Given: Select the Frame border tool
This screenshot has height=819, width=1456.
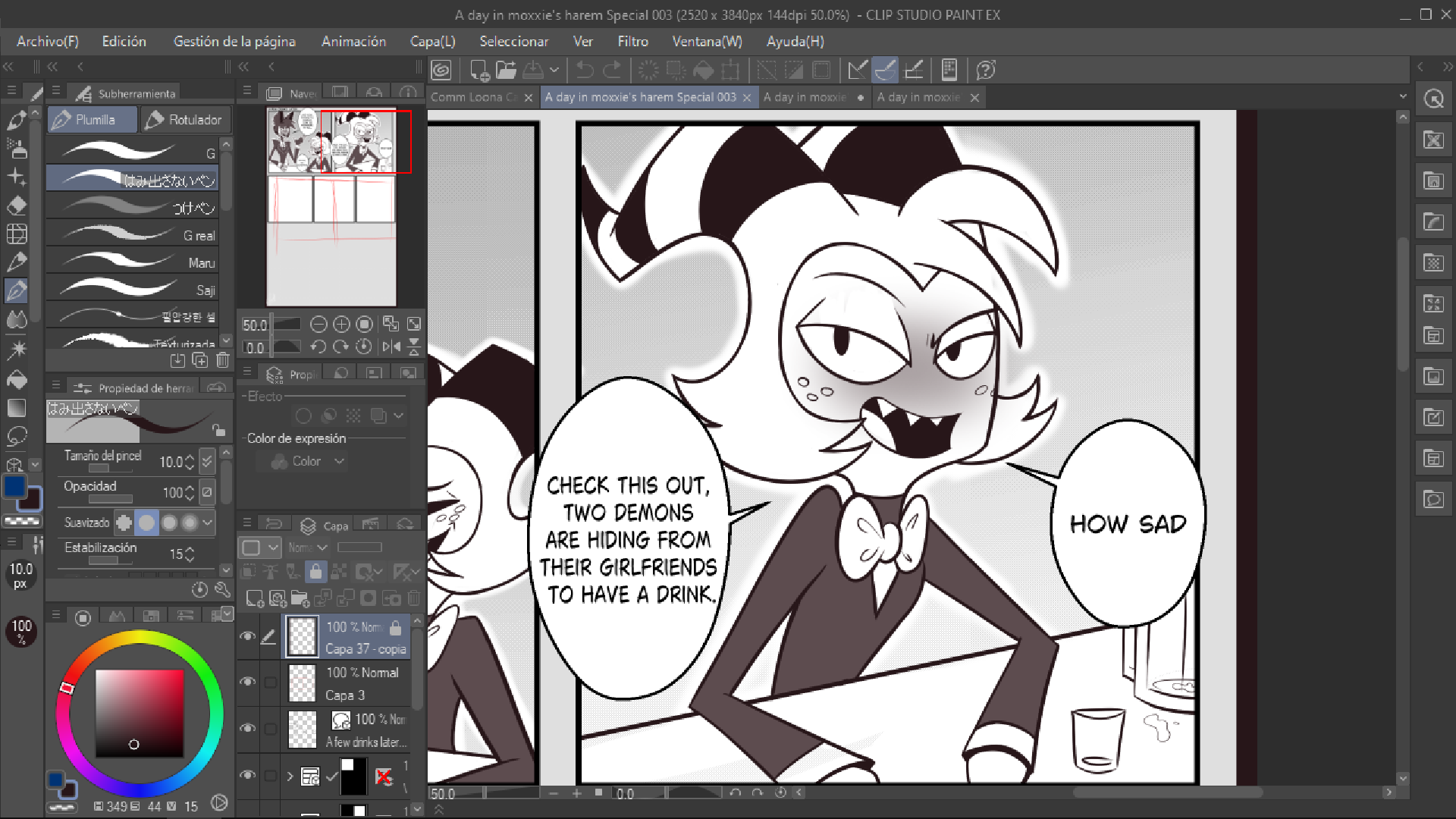Looking at the screenshot, I should (17, 234).
